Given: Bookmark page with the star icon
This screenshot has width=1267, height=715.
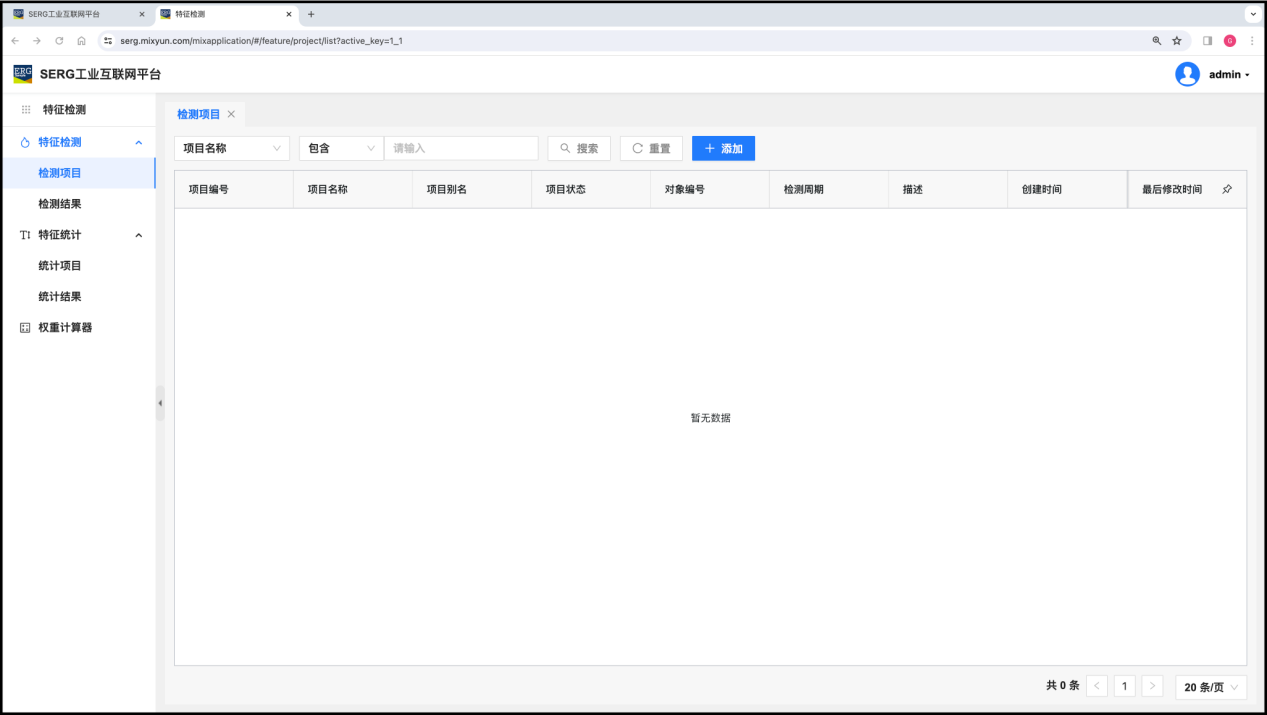Looking at the screenshot, I should pyautogui.click(x=1177, y=41).
